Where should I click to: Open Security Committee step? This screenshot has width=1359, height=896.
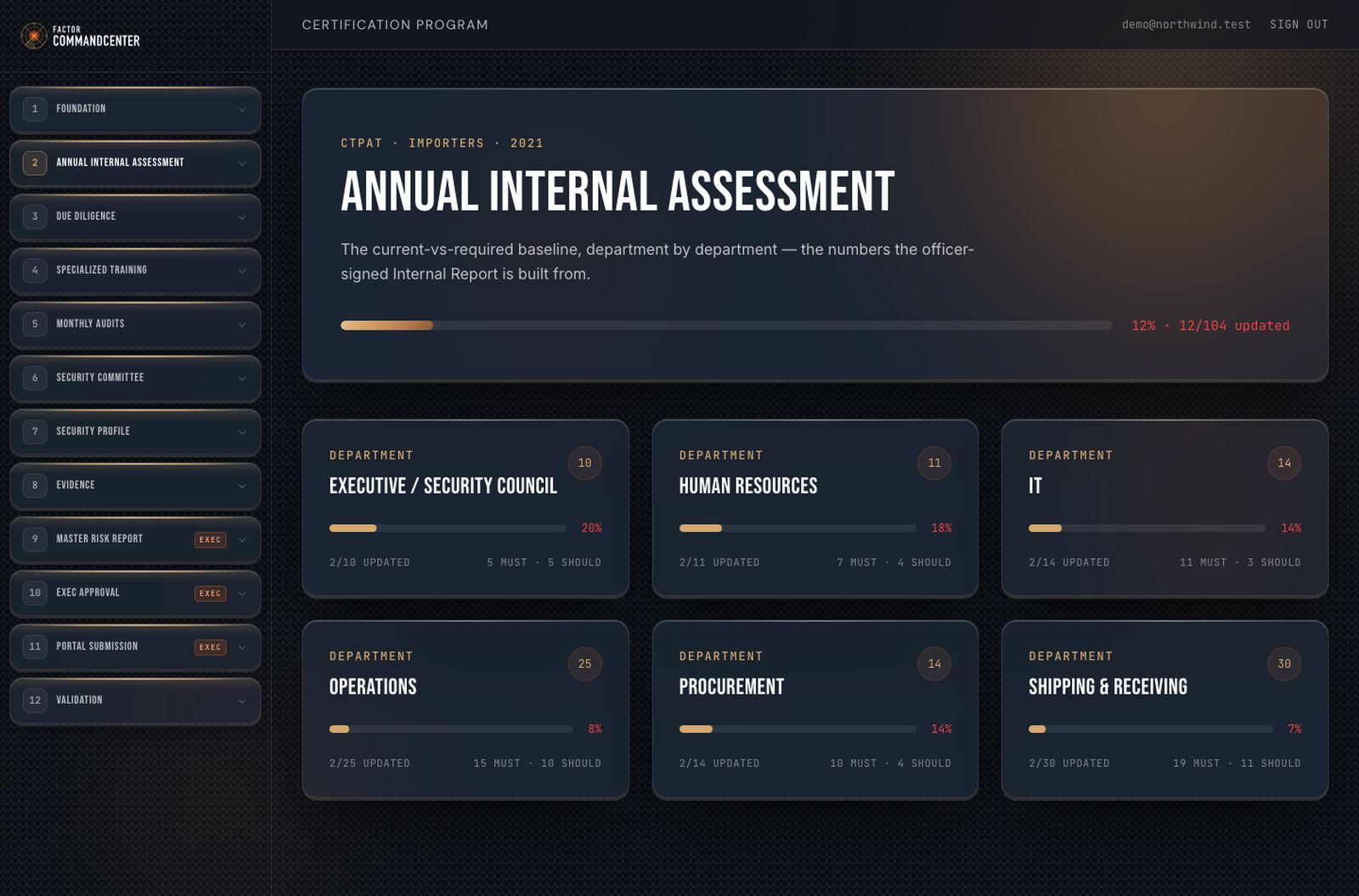tap(135, 378)
